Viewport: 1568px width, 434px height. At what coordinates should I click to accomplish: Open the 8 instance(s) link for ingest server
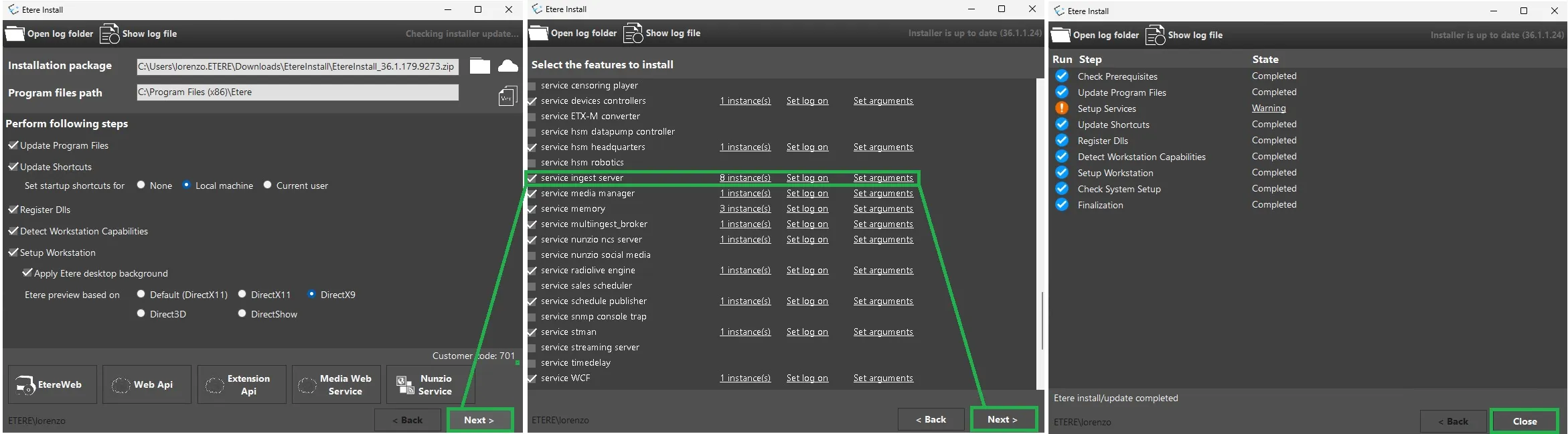pyautogui.click(x=744, y=178)
